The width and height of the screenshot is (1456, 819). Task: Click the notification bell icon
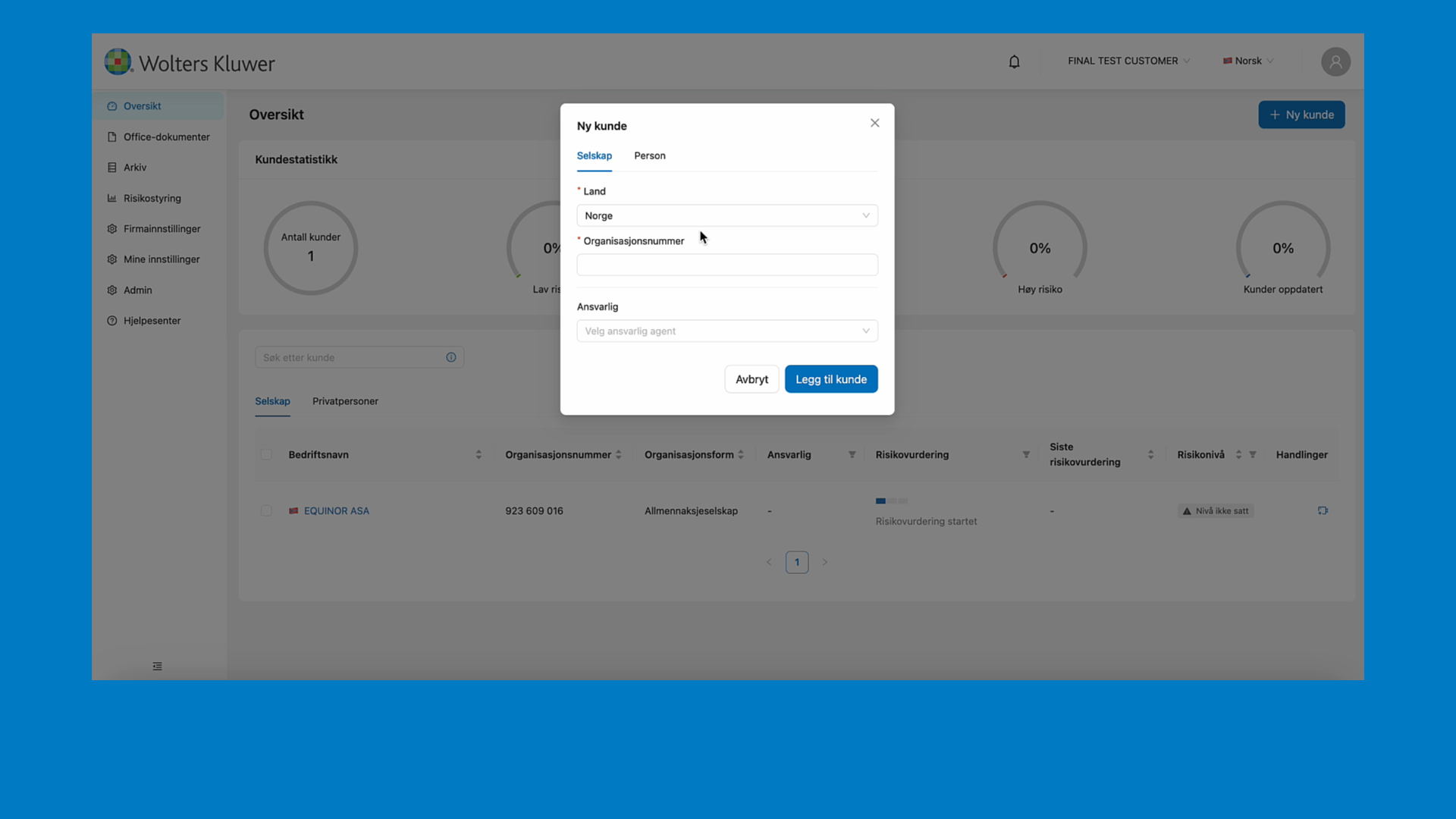pyautogui.click(x=1014, y=61)
